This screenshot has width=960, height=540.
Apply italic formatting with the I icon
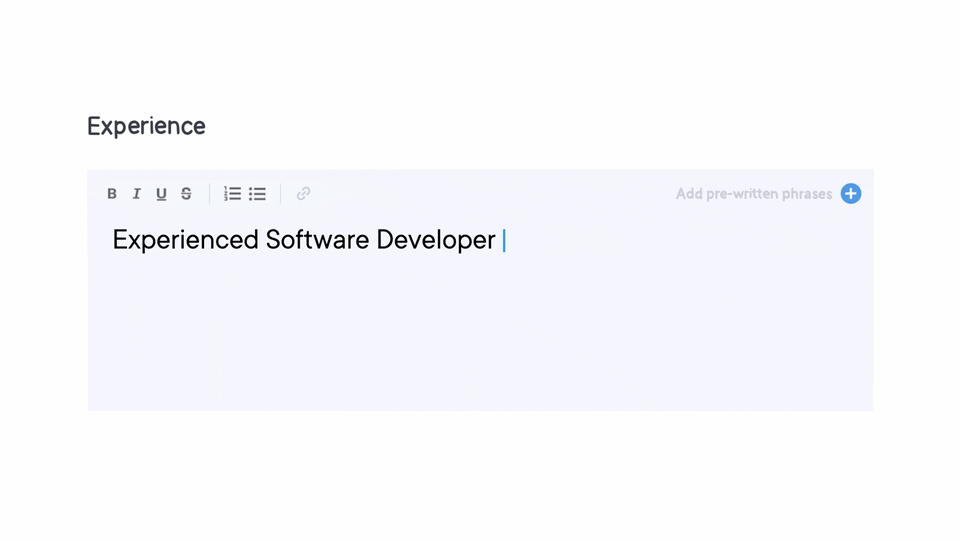point(137,194)
